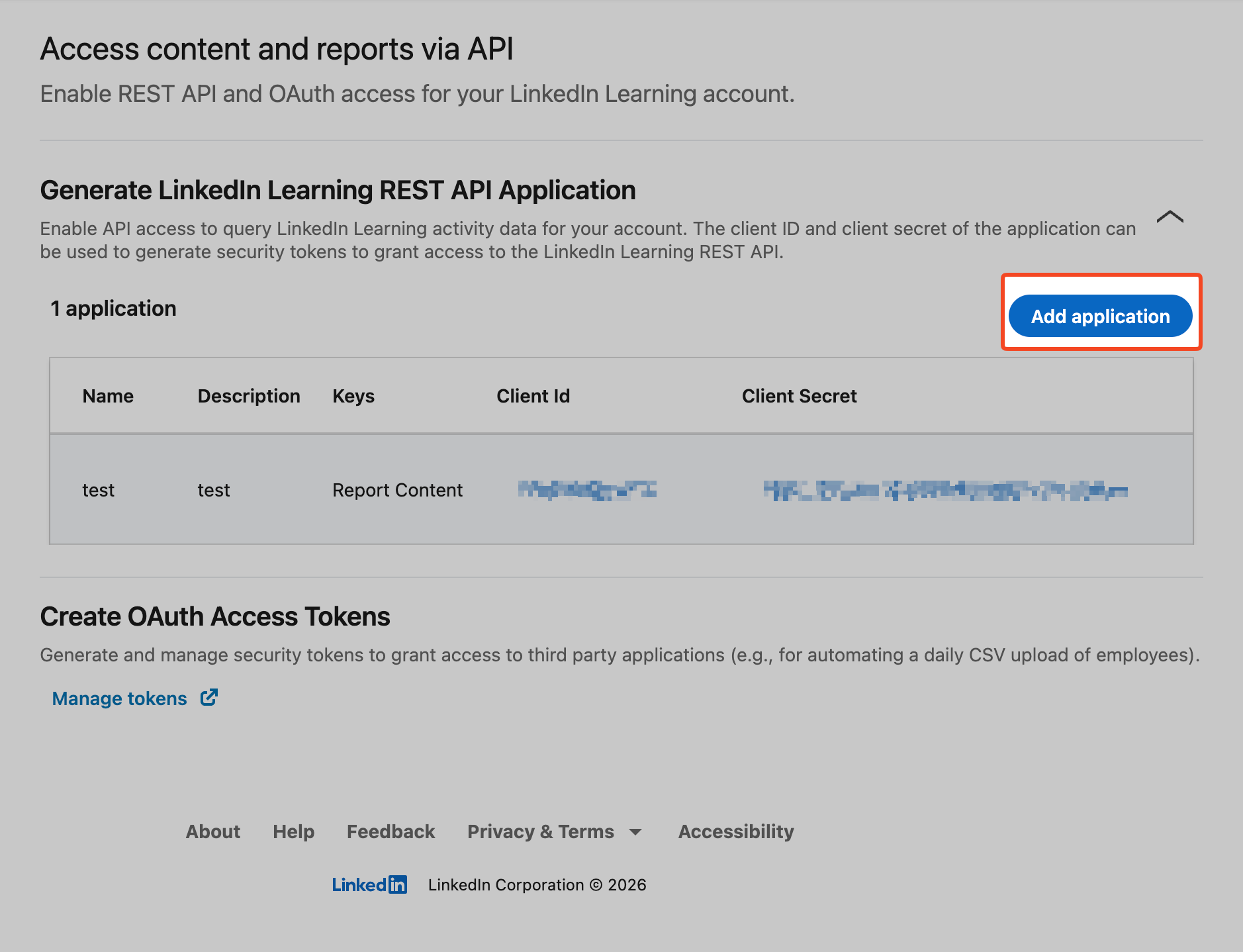Open the About footer link
Viewport: 1243px width, 952px height.
point(212,832)
